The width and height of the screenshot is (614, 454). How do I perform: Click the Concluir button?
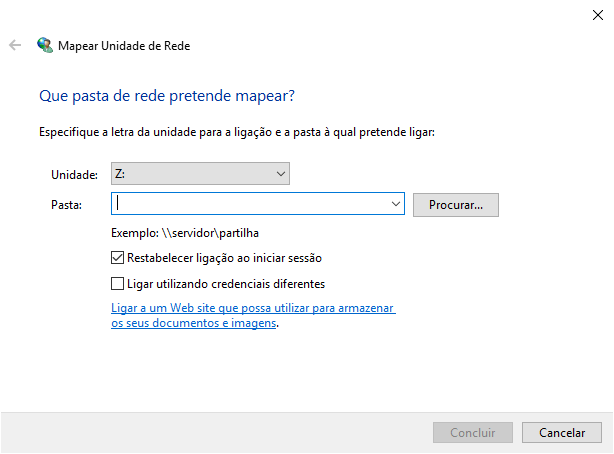click(x=473, y=433)
